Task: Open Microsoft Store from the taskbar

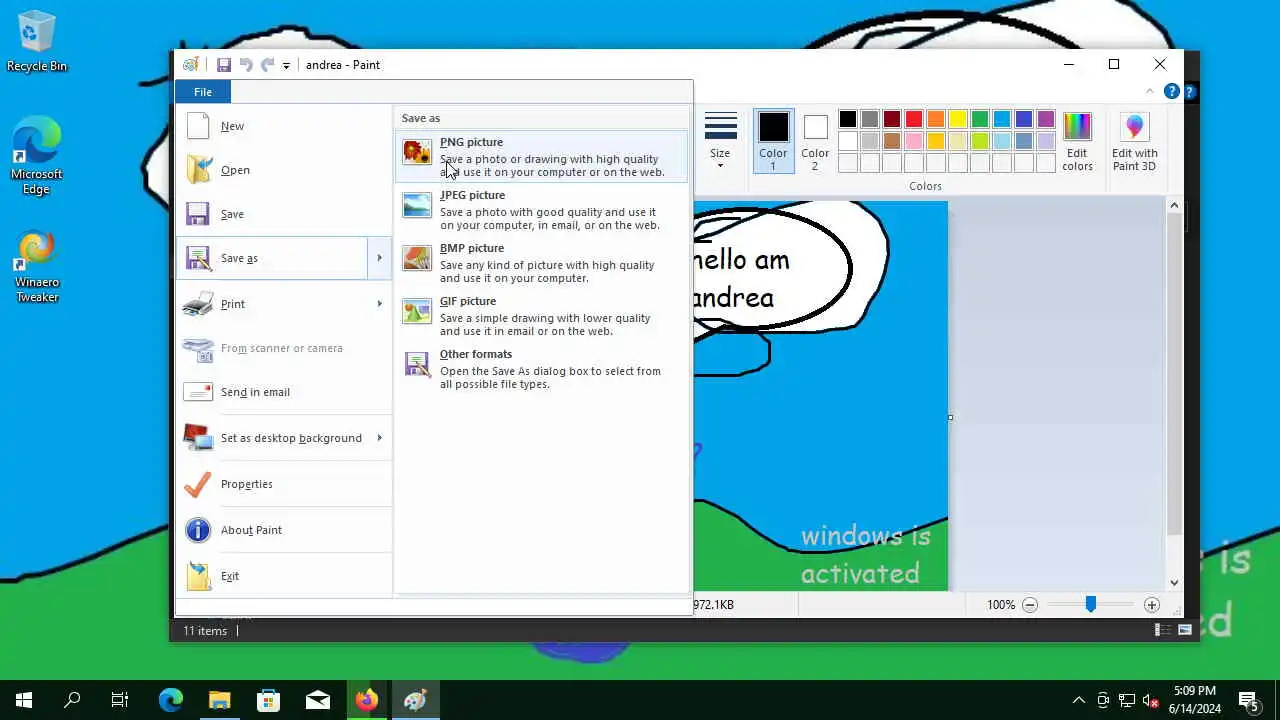Action: point(269,700)
